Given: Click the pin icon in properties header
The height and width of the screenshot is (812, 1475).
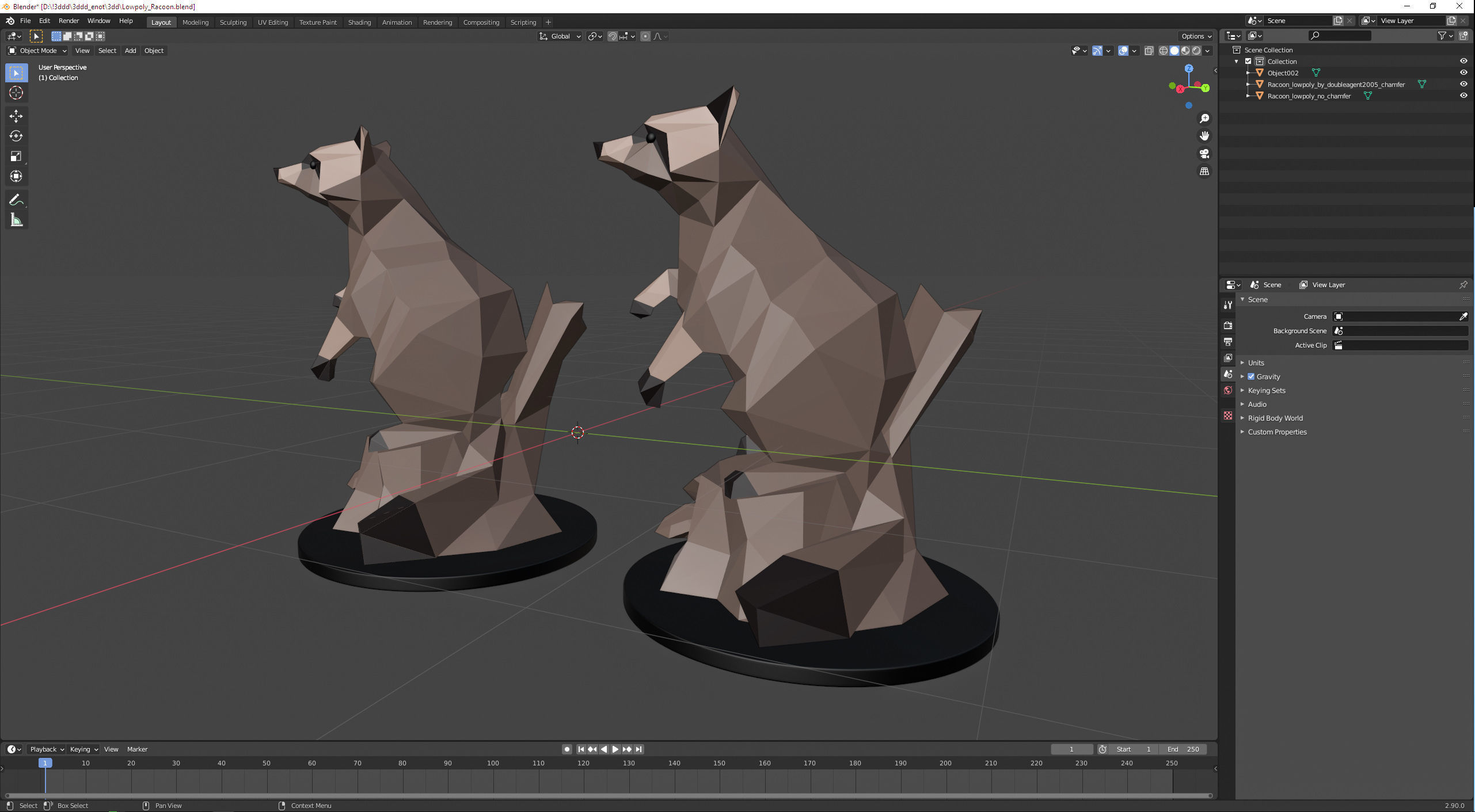Looking at the screenshot, I should [x=1463, y=285].
